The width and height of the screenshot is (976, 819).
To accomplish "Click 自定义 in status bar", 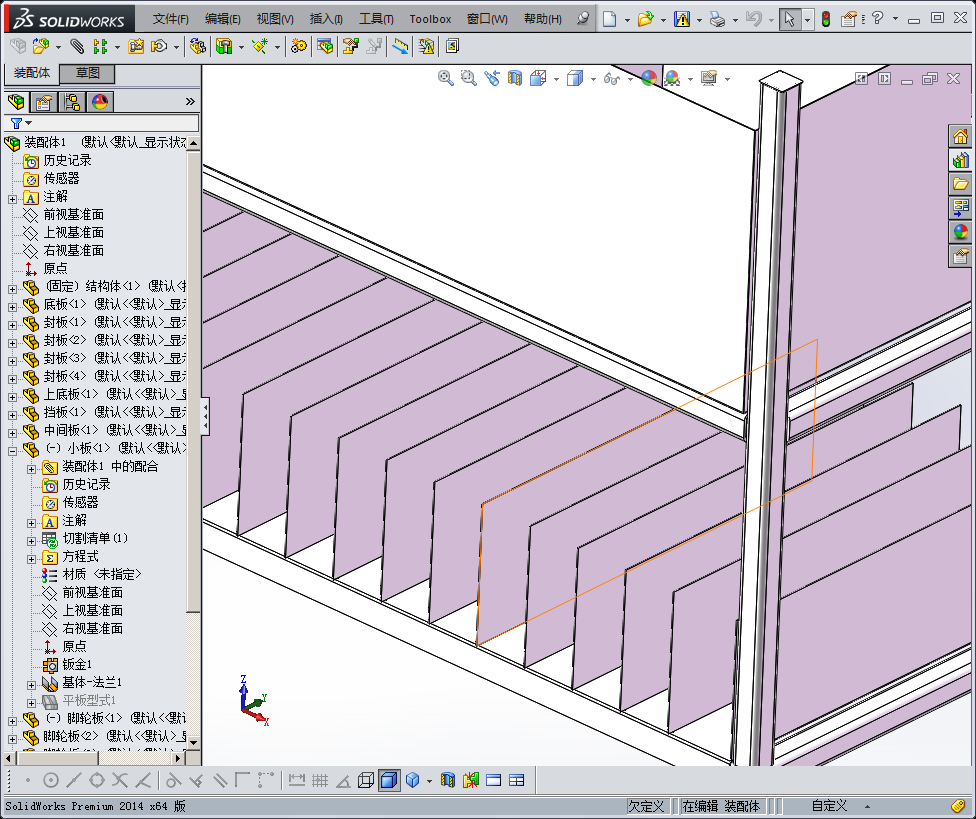I will tap(829, 806).
